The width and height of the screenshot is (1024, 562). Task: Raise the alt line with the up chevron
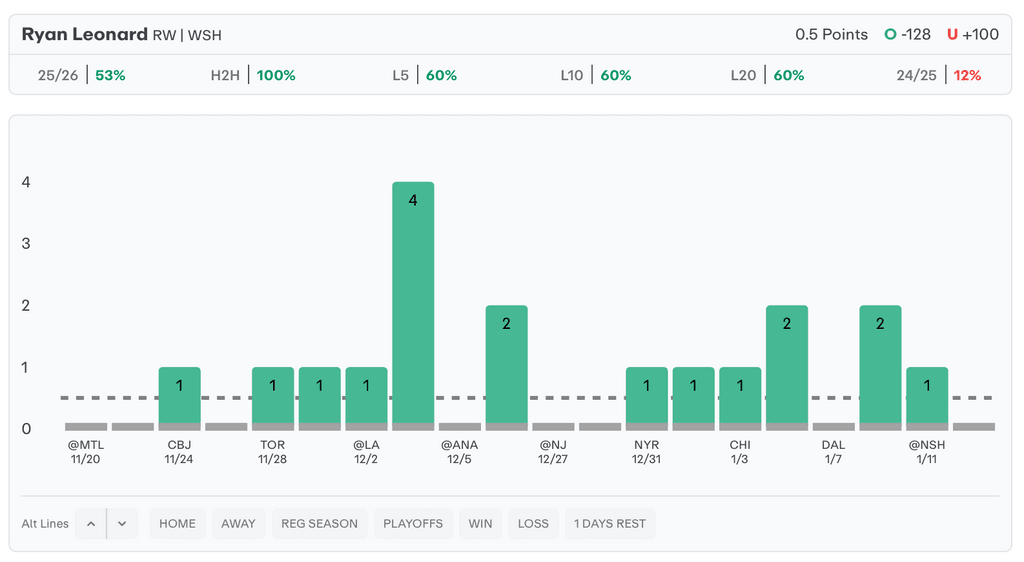[x=90, y=523]
